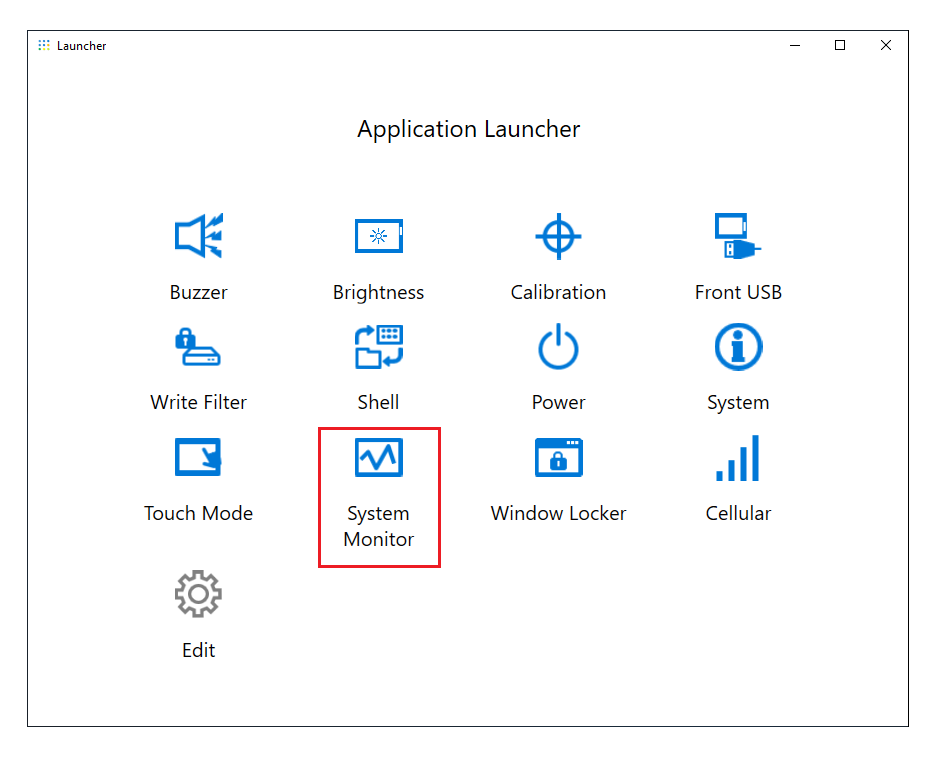The image size is (941, 757).
Task: Click the "Calibration" text label
Action: point(558,293)
